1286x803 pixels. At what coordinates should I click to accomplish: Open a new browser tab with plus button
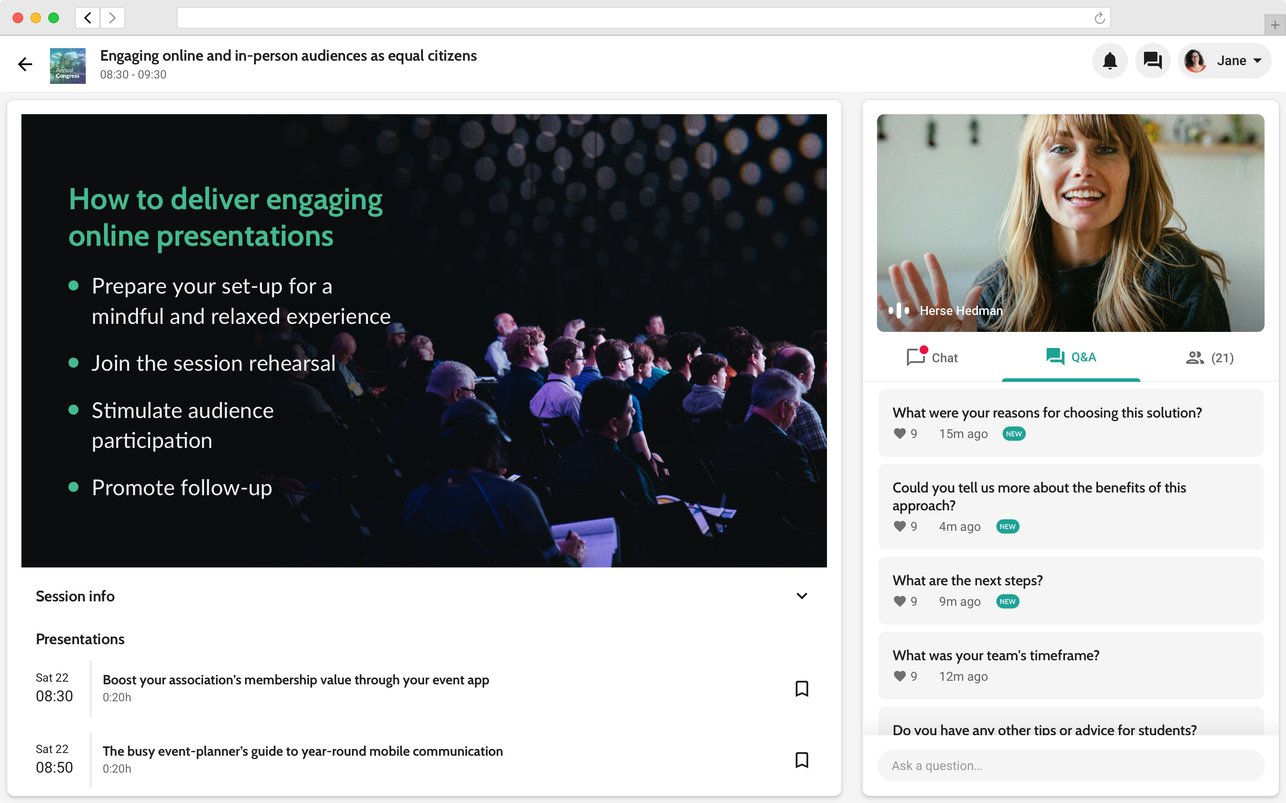1273,24
